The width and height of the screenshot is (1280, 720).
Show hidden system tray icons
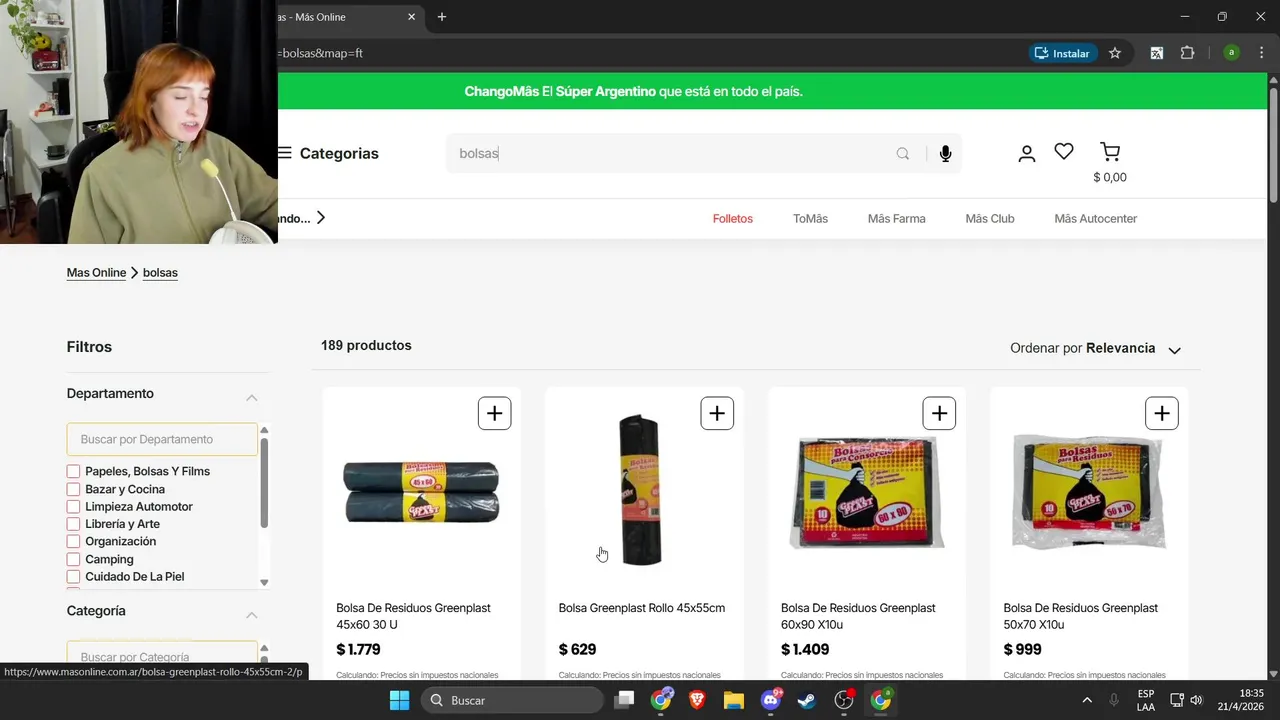pos(1087,700)
